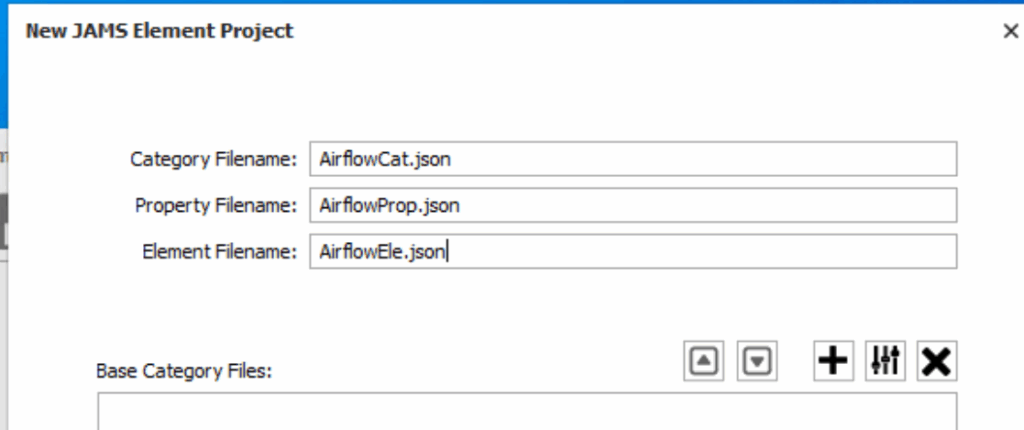The height and width of the screenshot is (430, 1024).
Task: Click the background window at left edge
Action: pyautogui.click(x=4, y=200)
